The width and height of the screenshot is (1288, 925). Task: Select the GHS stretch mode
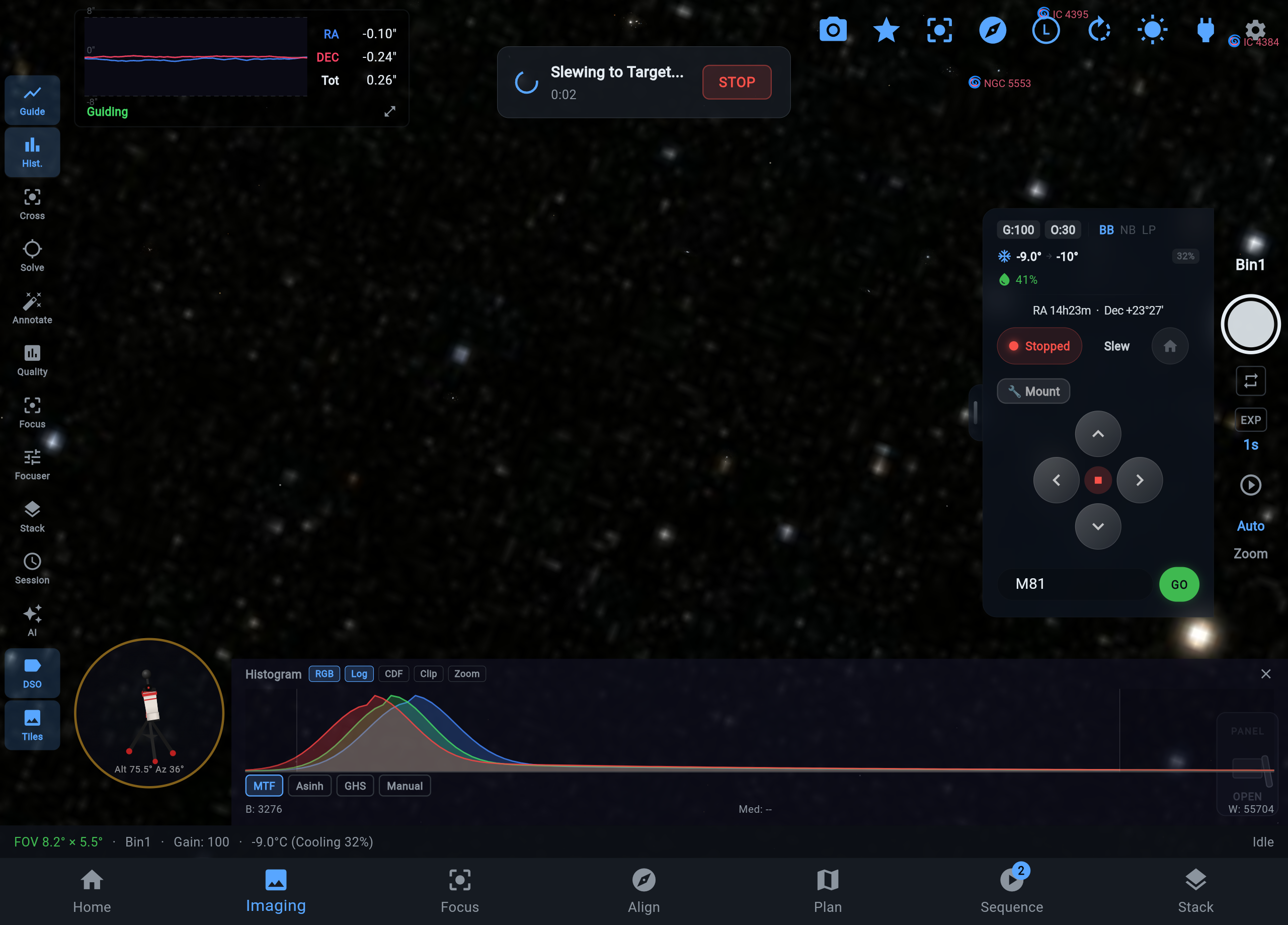point(355,786)
